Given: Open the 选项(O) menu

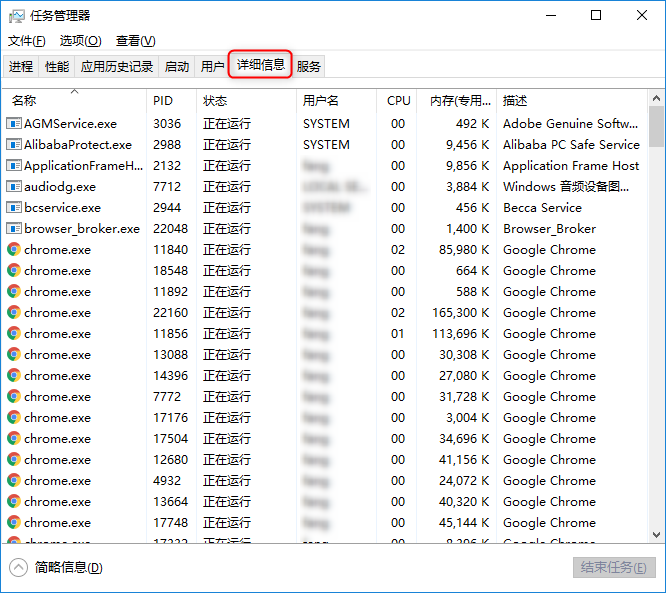Looking at the screenshot, I should tap(81, 41).
